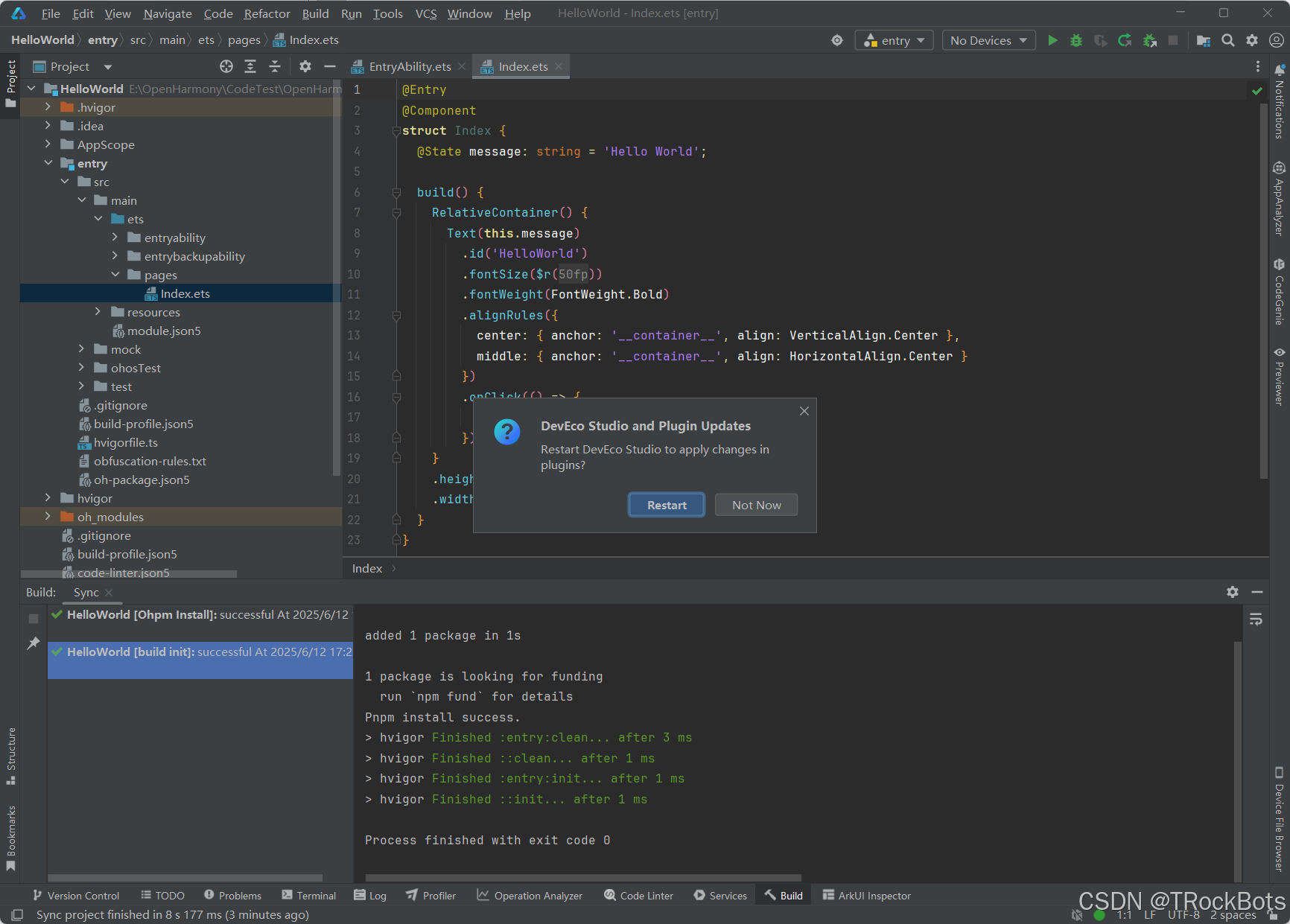The image size is (1290, 924).
Task: Open IDE settings gear in top toolbar
Action: (x=1252, y=40)
